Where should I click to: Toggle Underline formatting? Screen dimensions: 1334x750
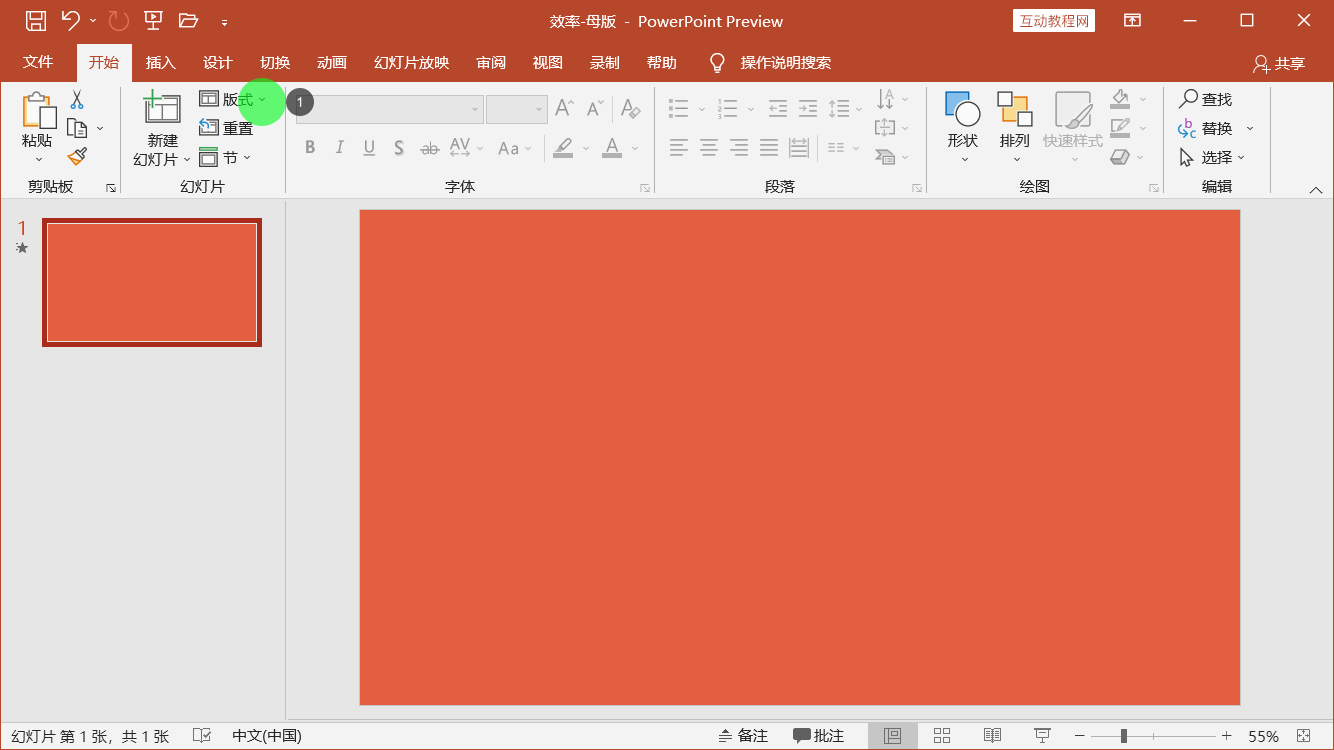click(369, 148)
